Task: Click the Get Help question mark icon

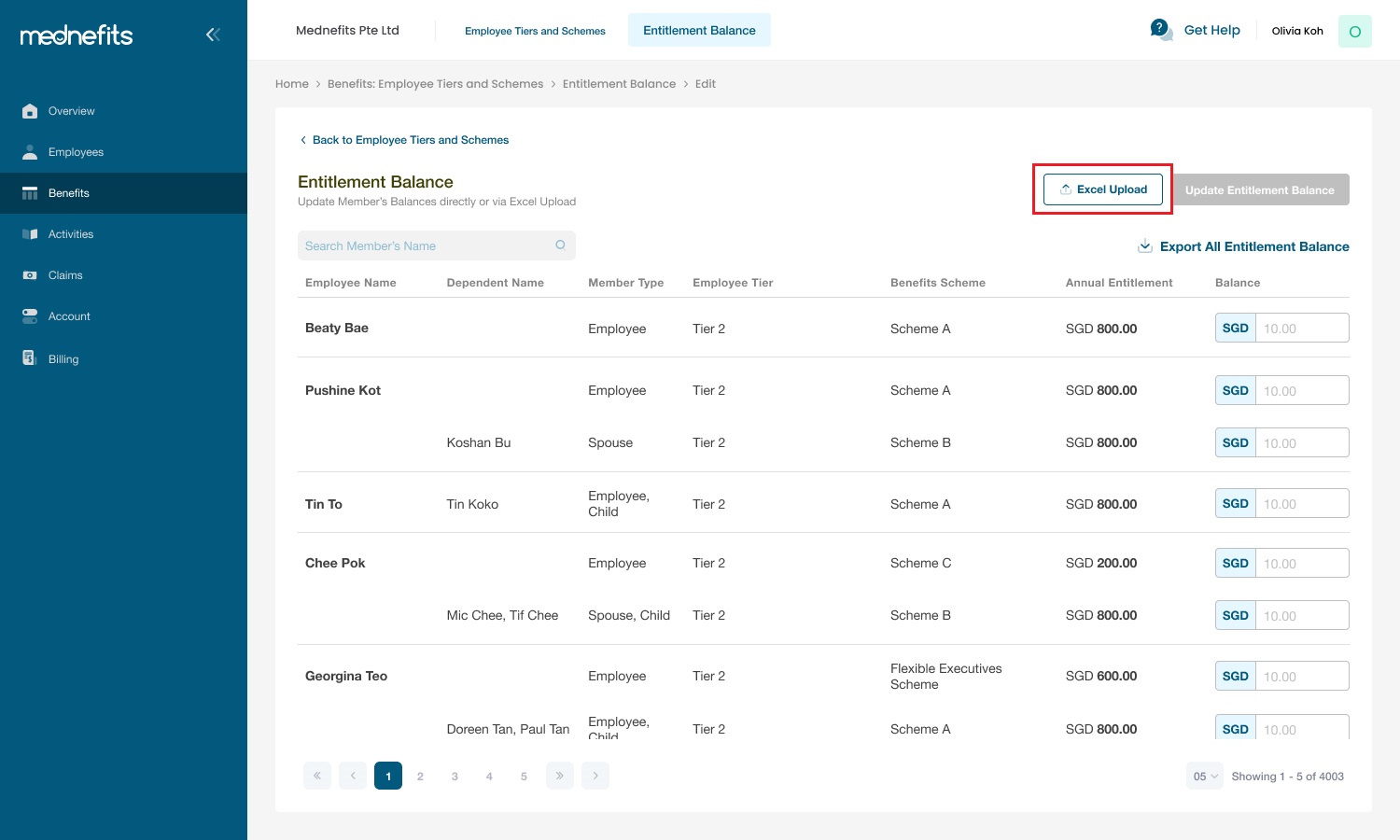Action: pos(1159,28)
